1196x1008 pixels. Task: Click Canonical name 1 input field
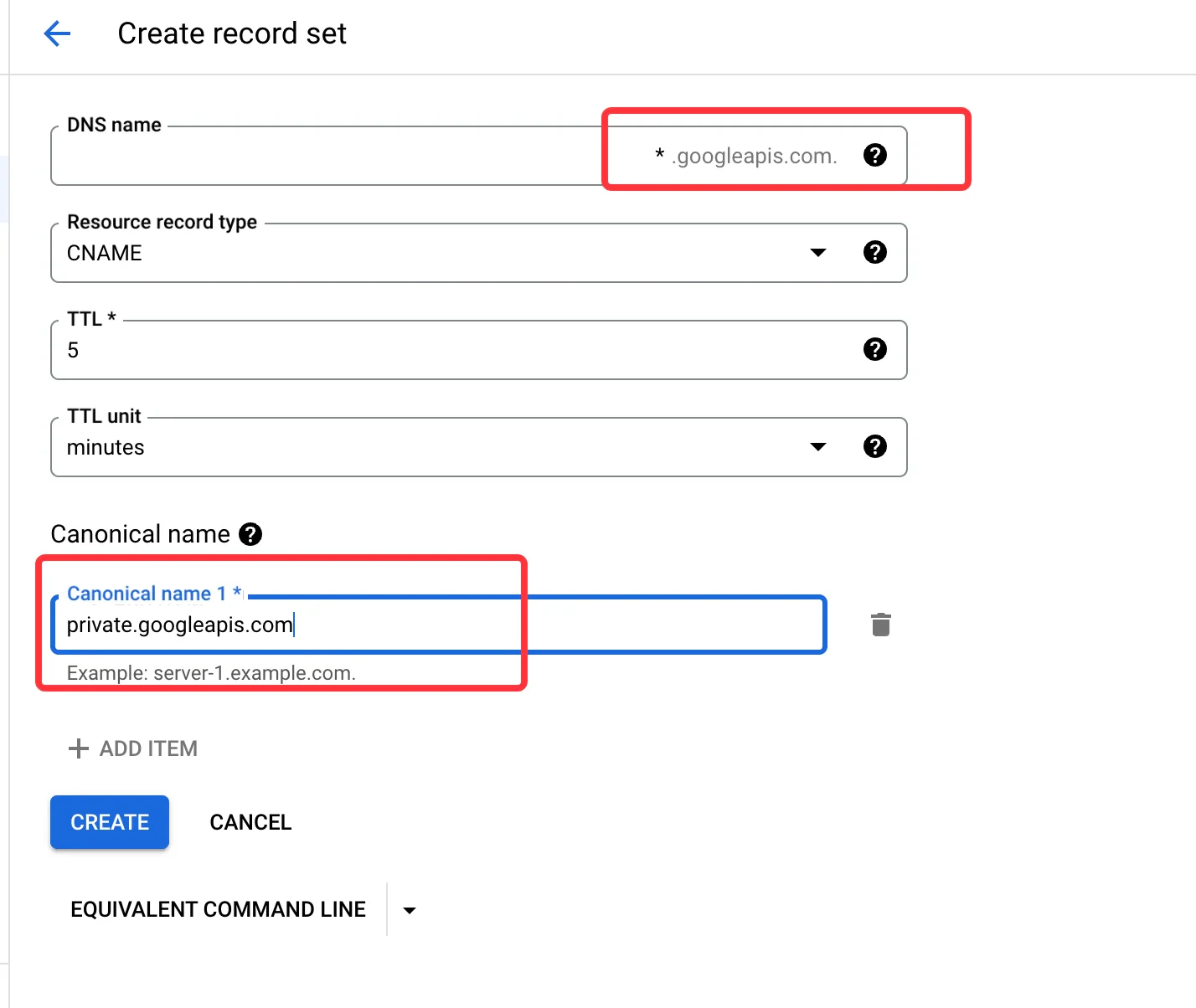pos(439,625)
